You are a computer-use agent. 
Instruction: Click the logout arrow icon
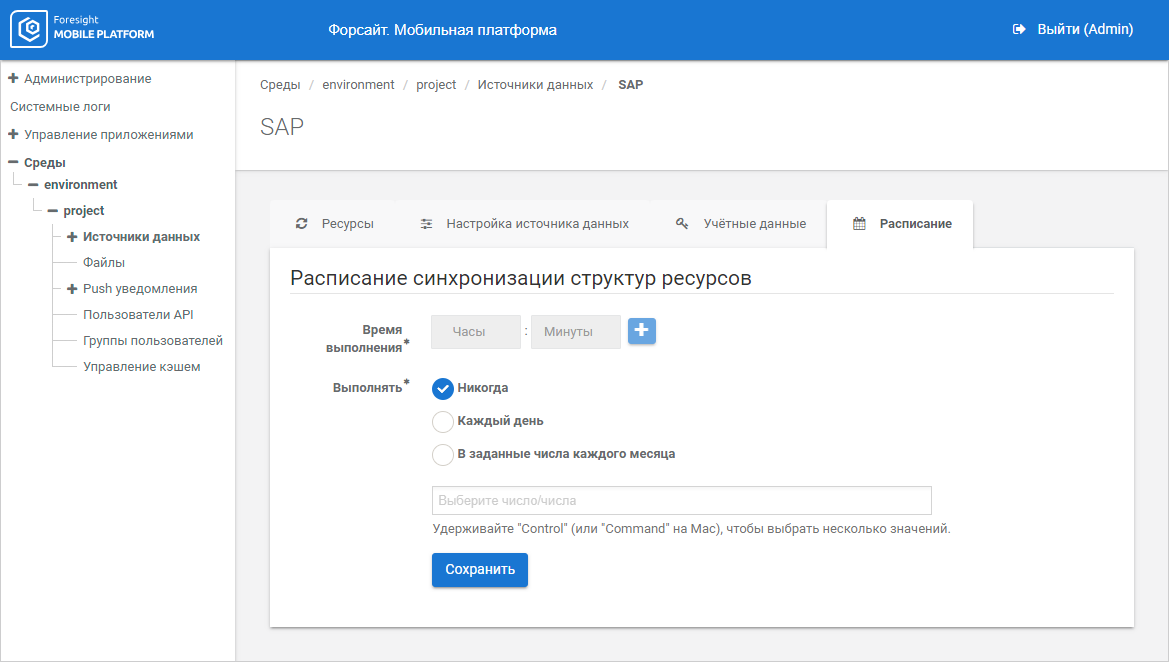coord(1019,30)
